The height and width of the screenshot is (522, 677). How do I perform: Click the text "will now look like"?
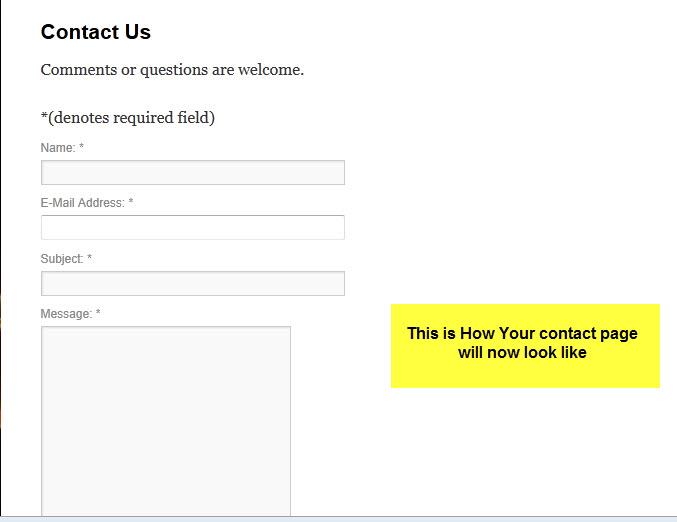(522, 352)
